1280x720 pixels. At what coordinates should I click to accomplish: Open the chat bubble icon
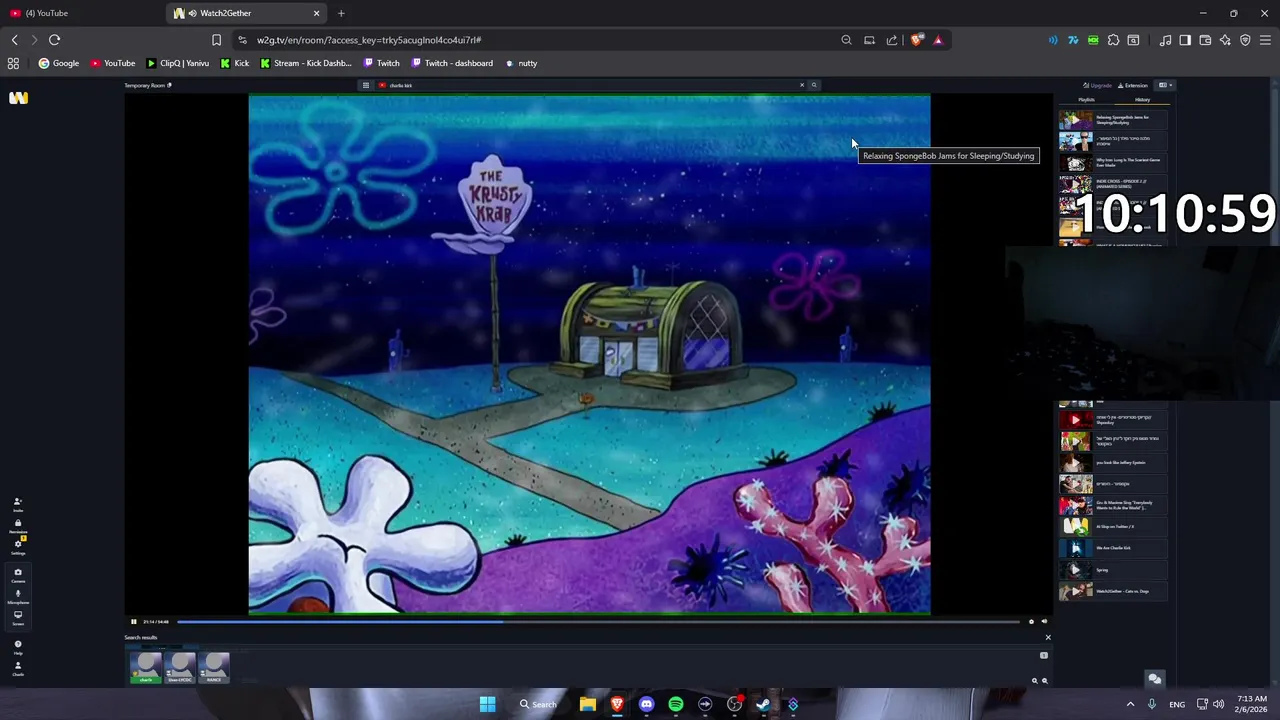click(1154, 678)
